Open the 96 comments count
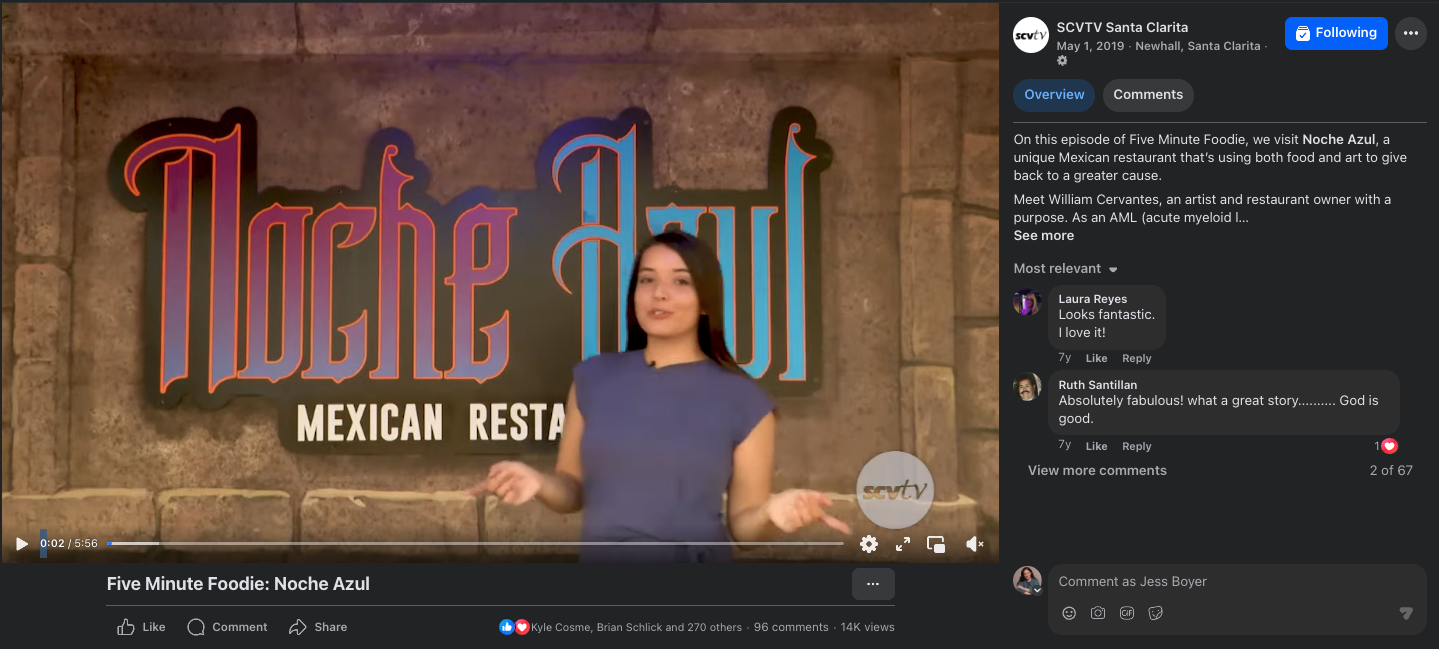Viewport: 1439px width, 649px height. 791,627
